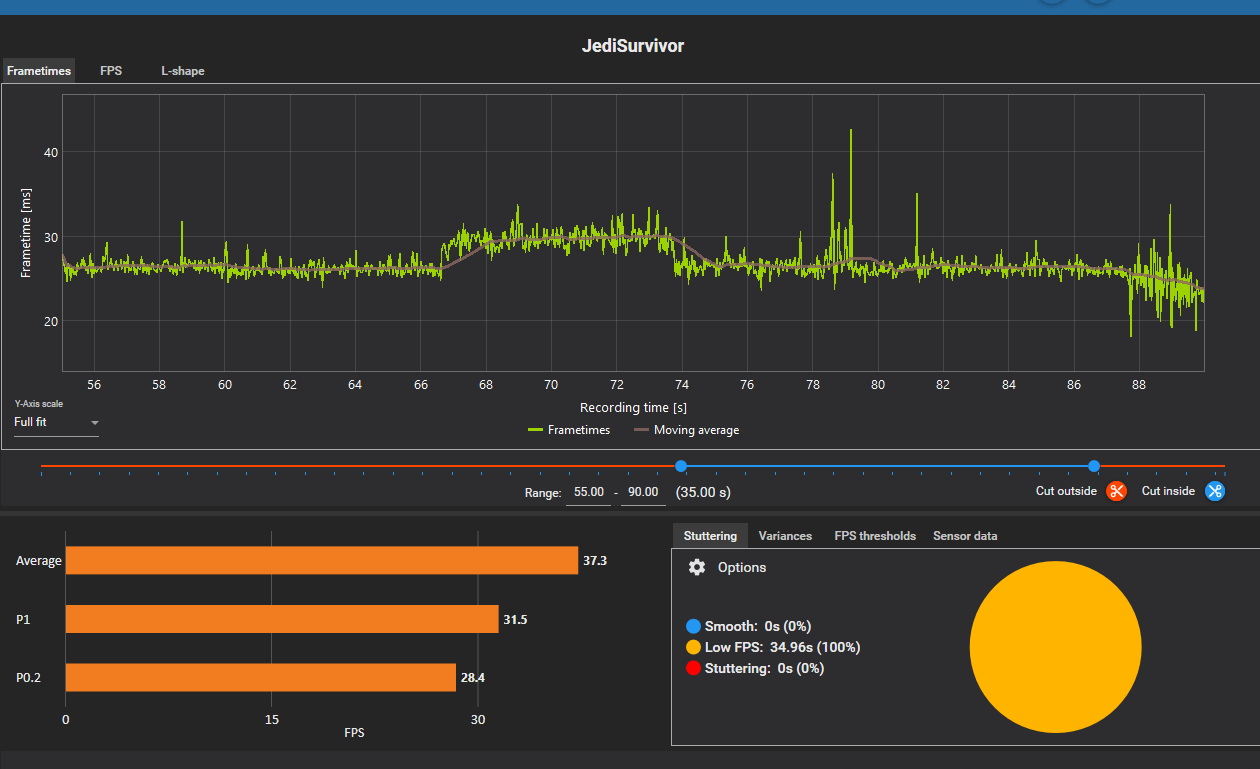This screenshot has height=769, width=1260.
Task: Edit the range end value 90.00
Action: click(x=642, y=492)
